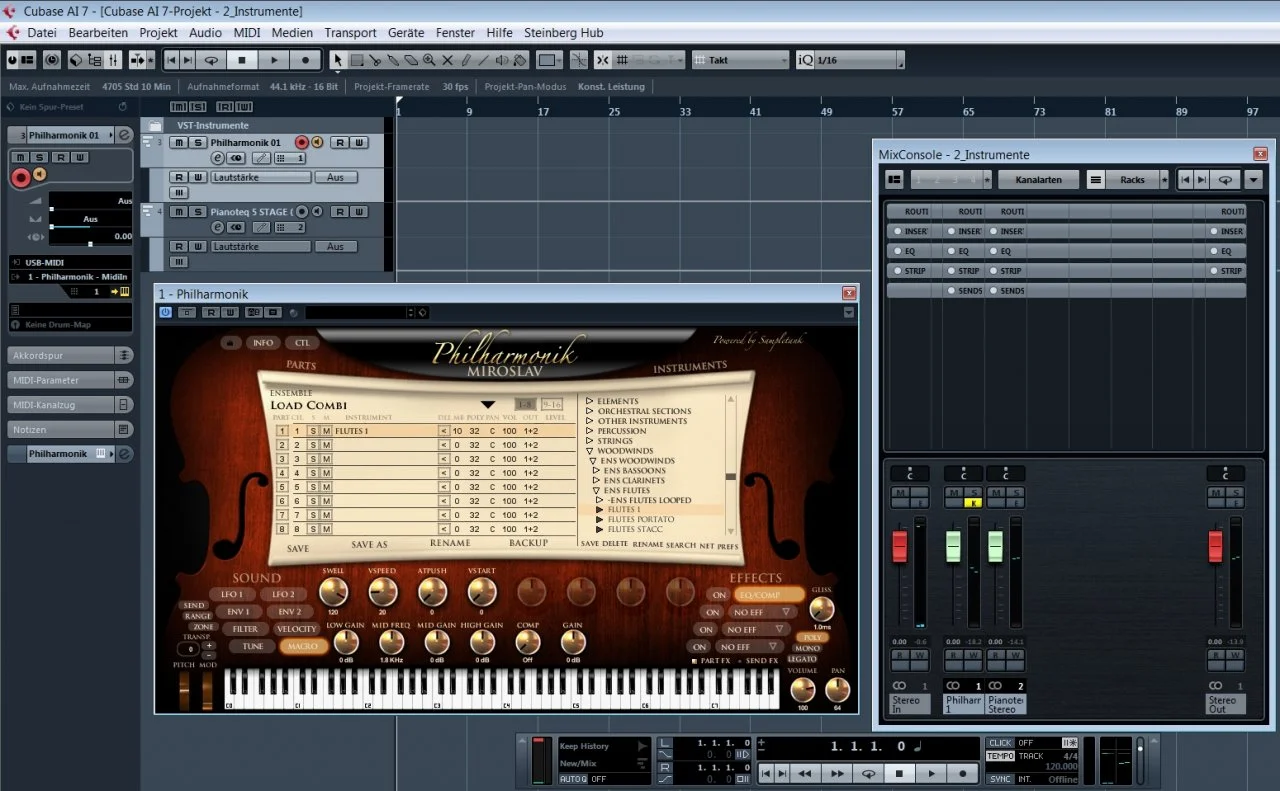Select the Draw pencil tool in toolbar
The image size is (1280, 791).
tap(466, 60)
